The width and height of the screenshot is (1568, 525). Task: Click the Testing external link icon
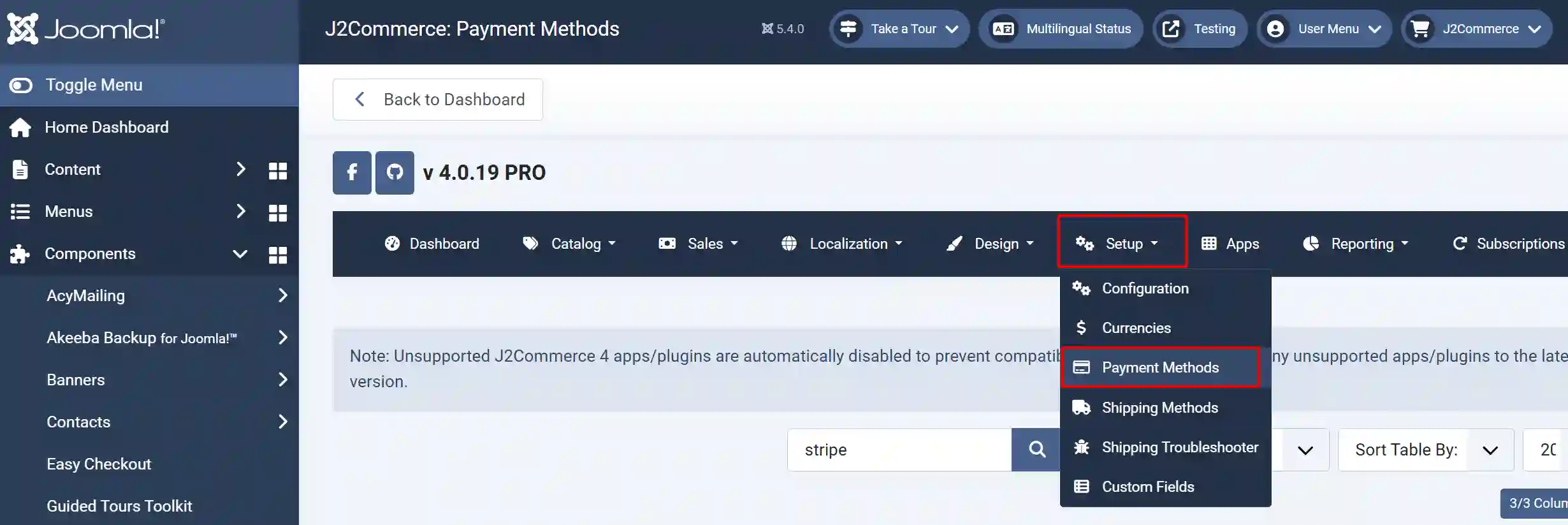click(x=1171, y=29)
